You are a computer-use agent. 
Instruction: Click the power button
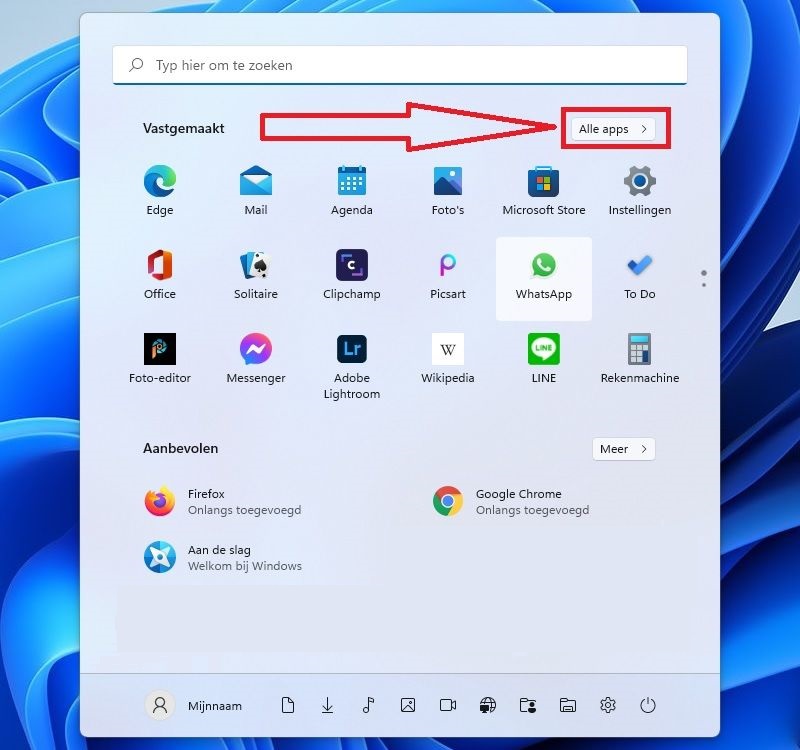(x=647, y=706)
